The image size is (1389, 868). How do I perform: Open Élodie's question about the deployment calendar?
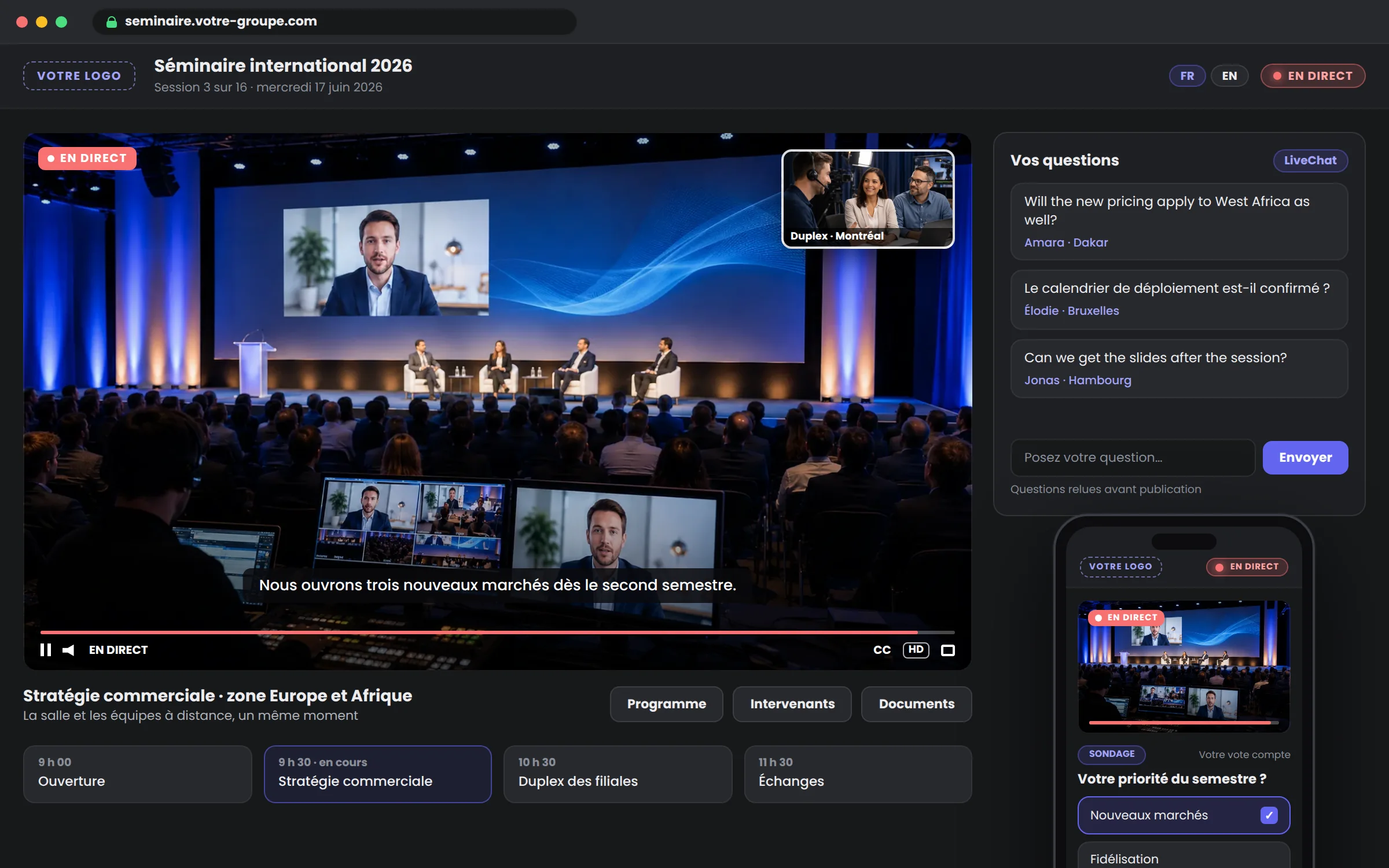click(x=1179, y=300)
